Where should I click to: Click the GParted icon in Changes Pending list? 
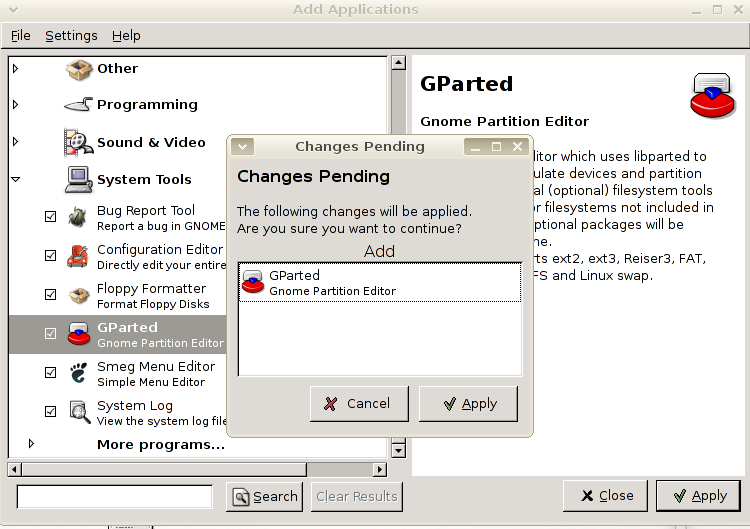pyautogui.click(x=253, y=282)
